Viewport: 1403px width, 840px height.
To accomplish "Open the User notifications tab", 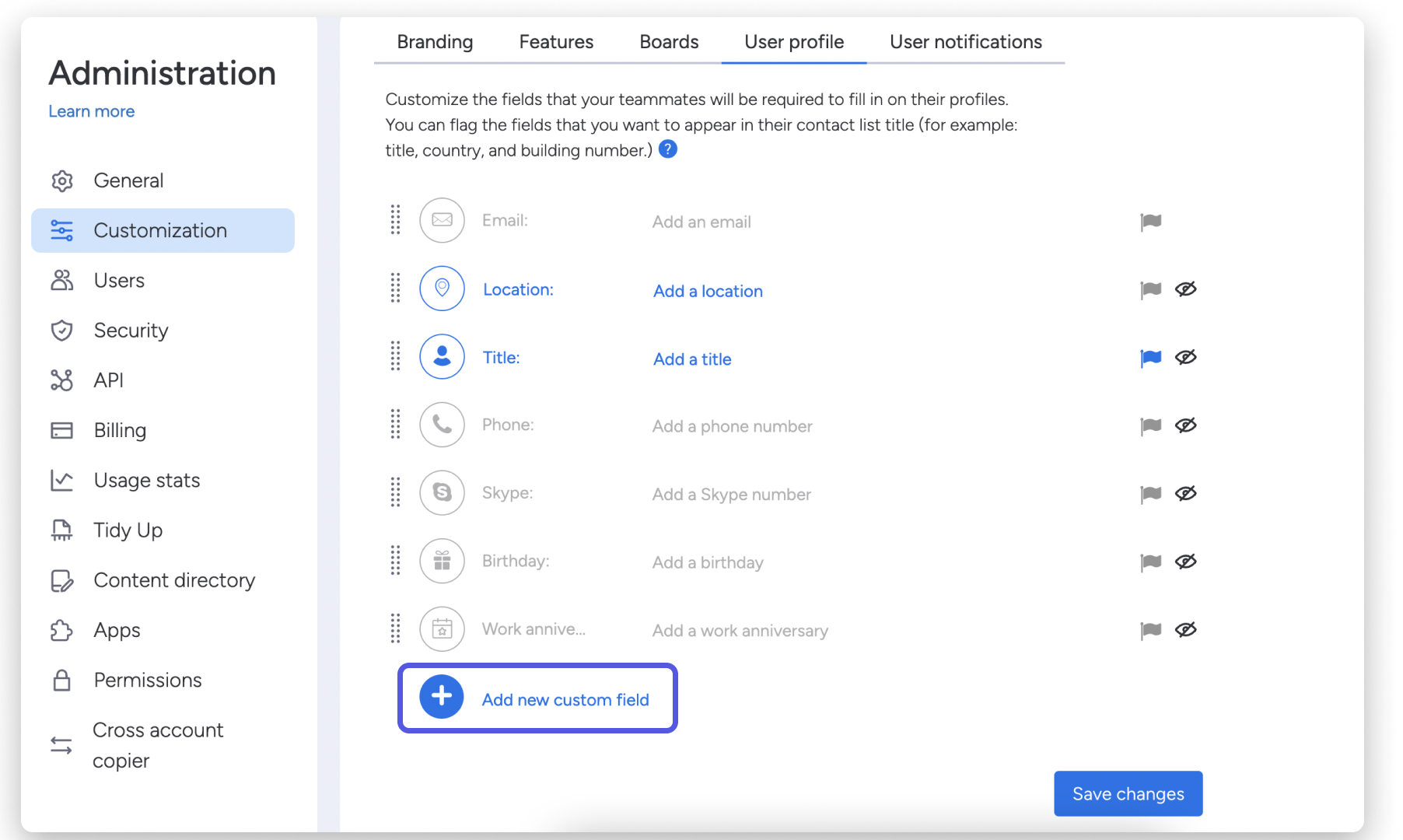I will pyautogui.click(x=965, y=42).
